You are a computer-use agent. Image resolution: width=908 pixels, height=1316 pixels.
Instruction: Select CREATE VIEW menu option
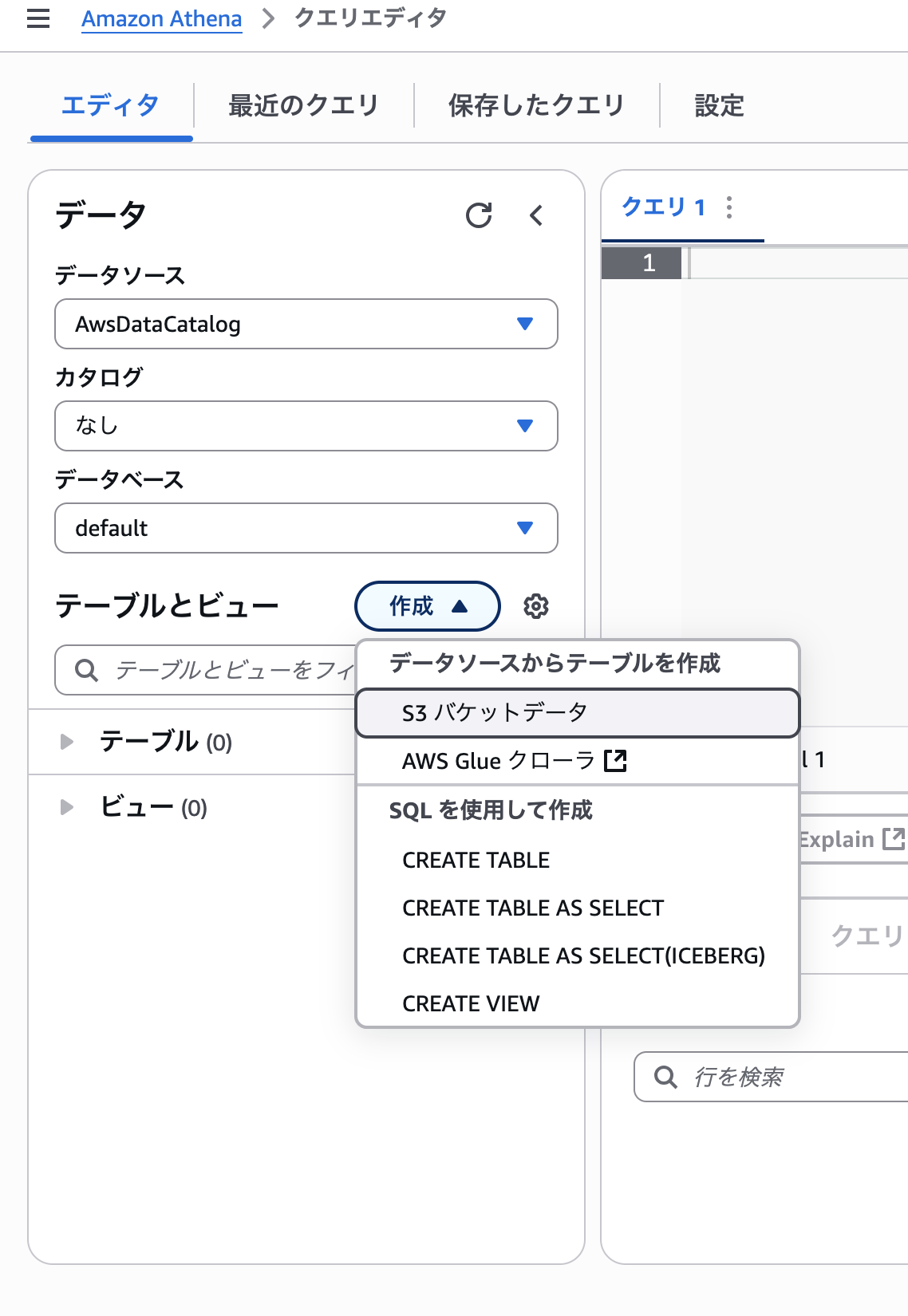pyautogui.click(x=578, y=1003)
